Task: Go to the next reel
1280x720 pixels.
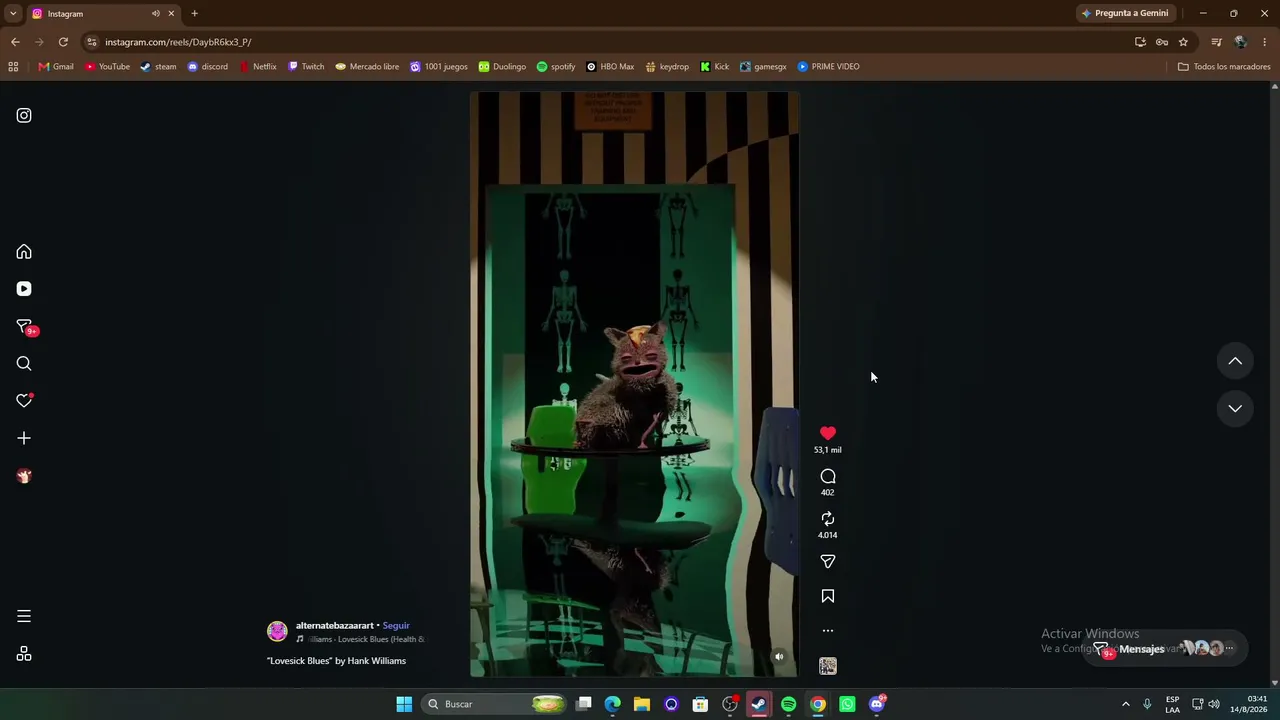Action: pyautogui.click(x=1235, y=408)
